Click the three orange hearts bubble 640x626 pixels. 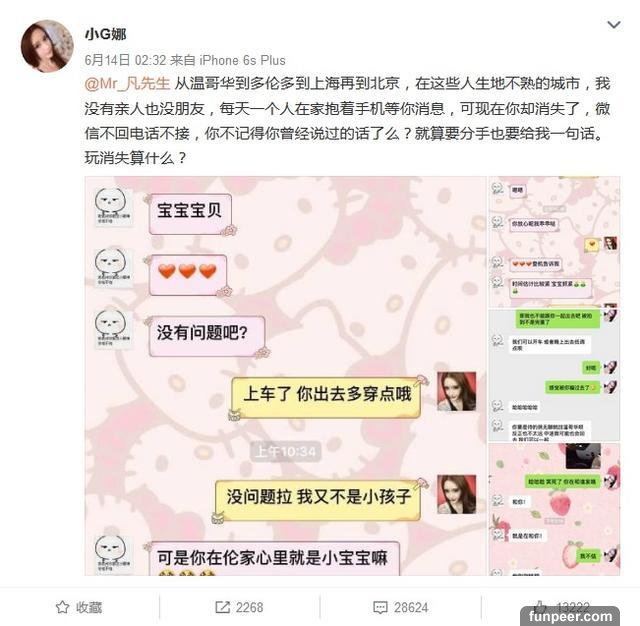pyautogui.click(x=187, y=275)
